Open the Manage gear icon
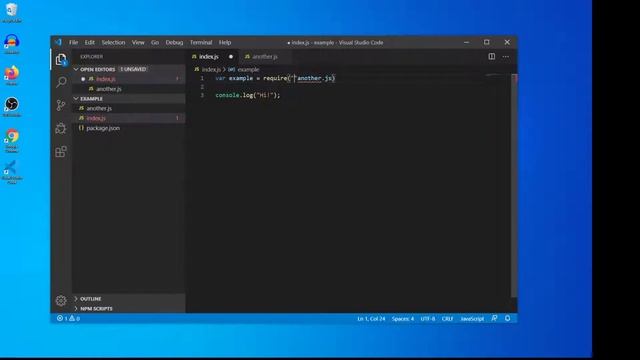The width and height of the screenshot is (640, 360). [x=61, y=301]
